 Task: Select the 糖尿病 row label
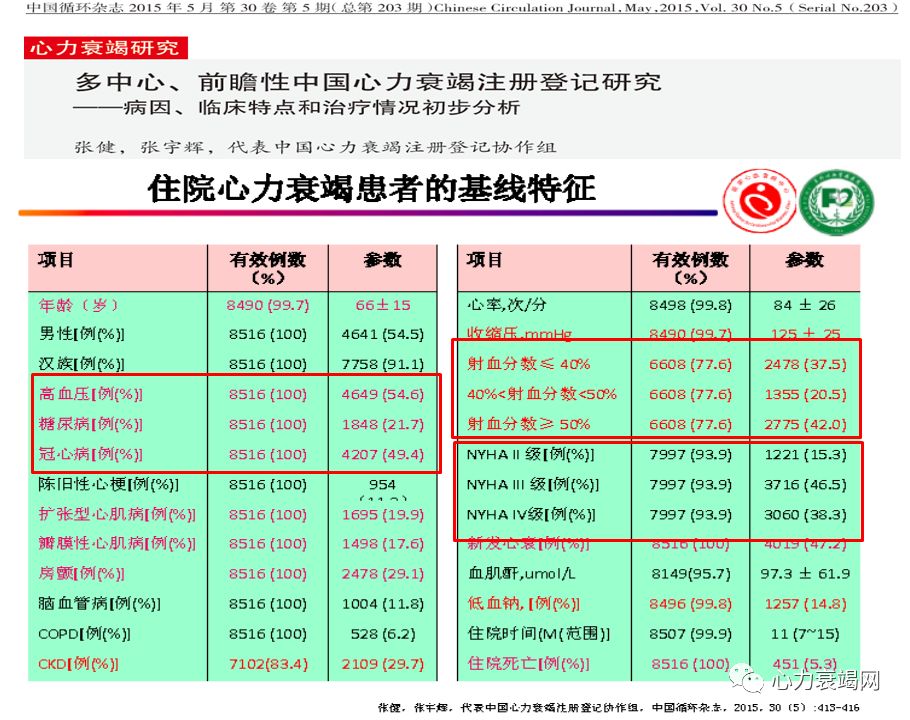click(90, 424)
